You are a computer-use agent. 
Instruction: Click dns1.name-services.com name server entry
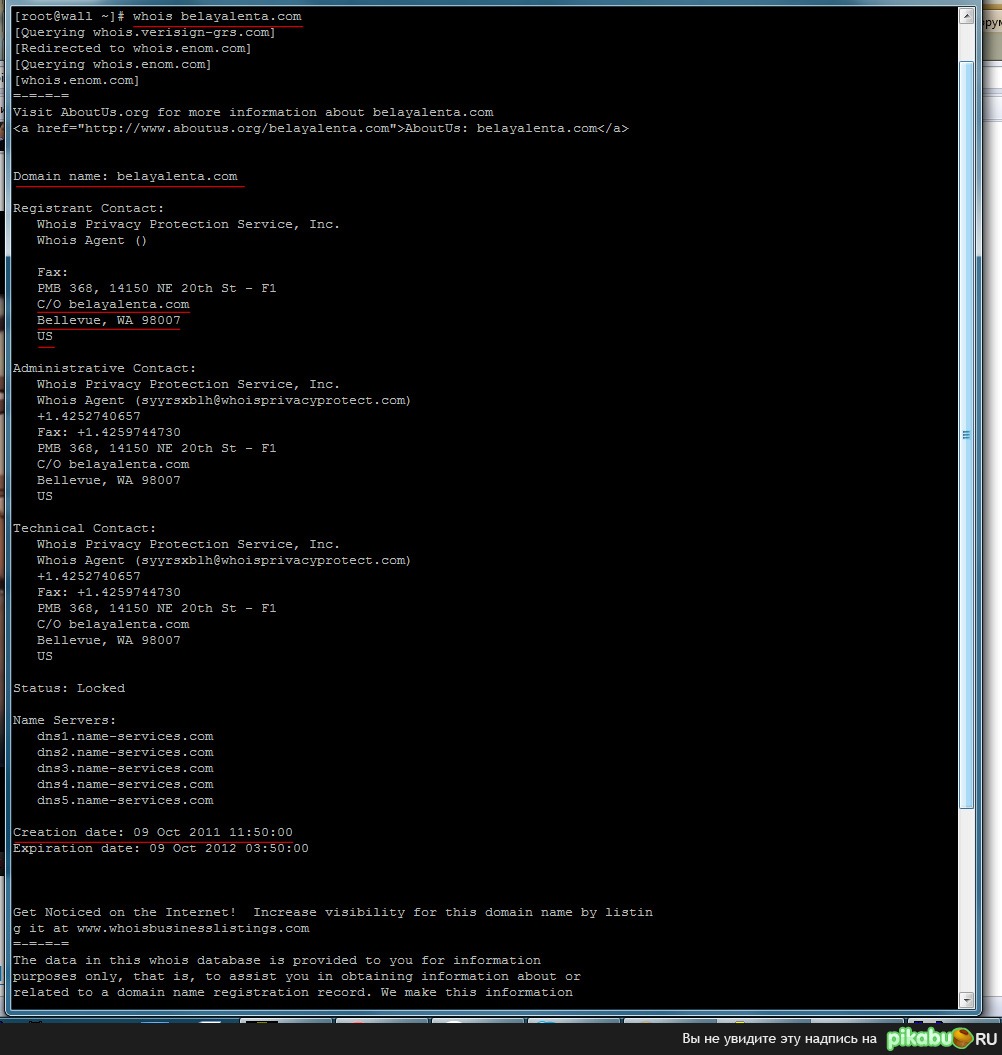[x=125, y=737]
